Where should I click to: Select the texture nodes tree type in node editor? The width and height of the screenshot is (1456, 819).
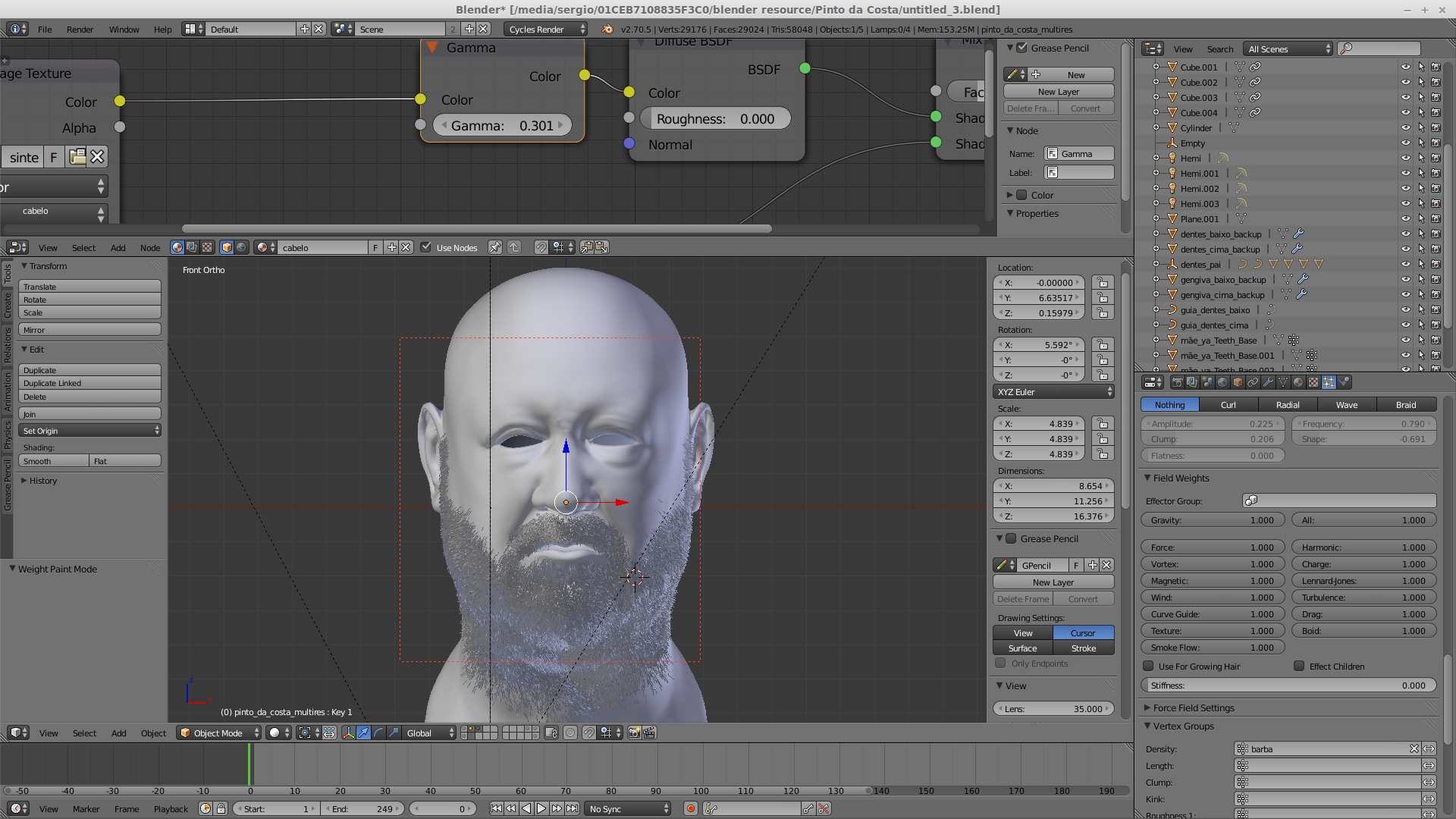click(x=207, y=247)
